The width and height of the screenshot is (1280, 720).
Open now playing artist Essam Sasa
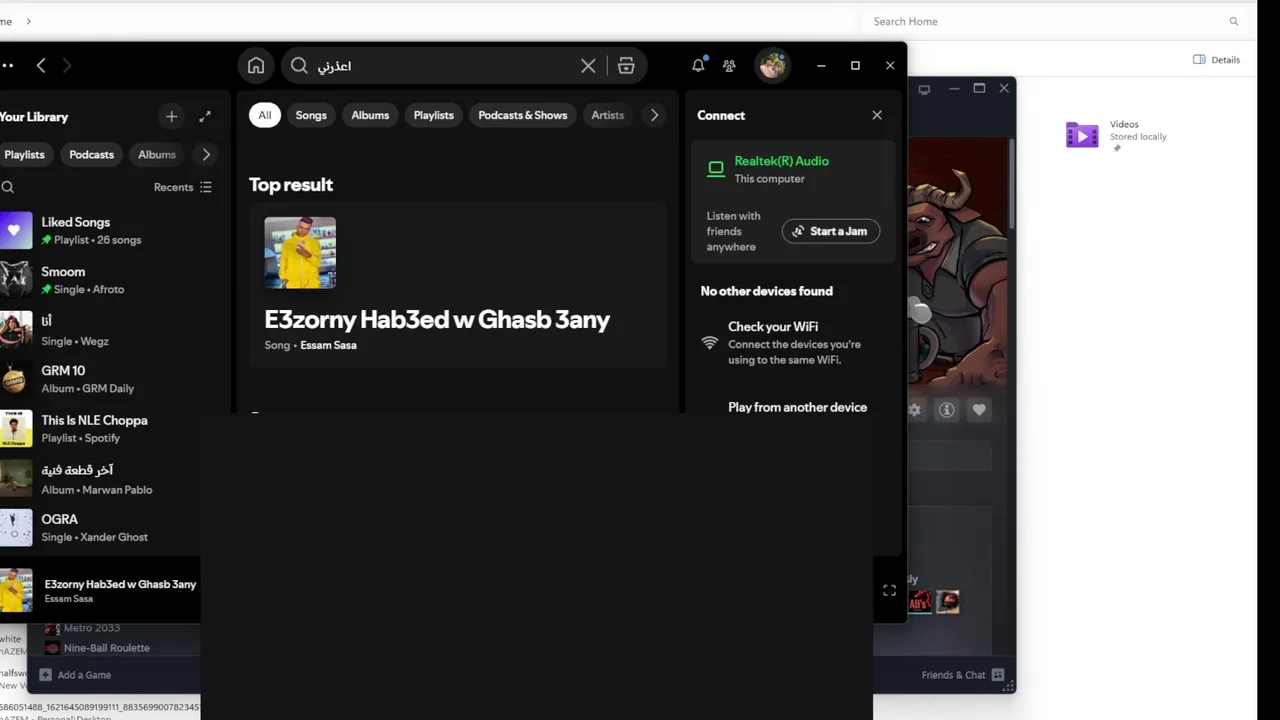pyautogui.click(x=69, y=599)
